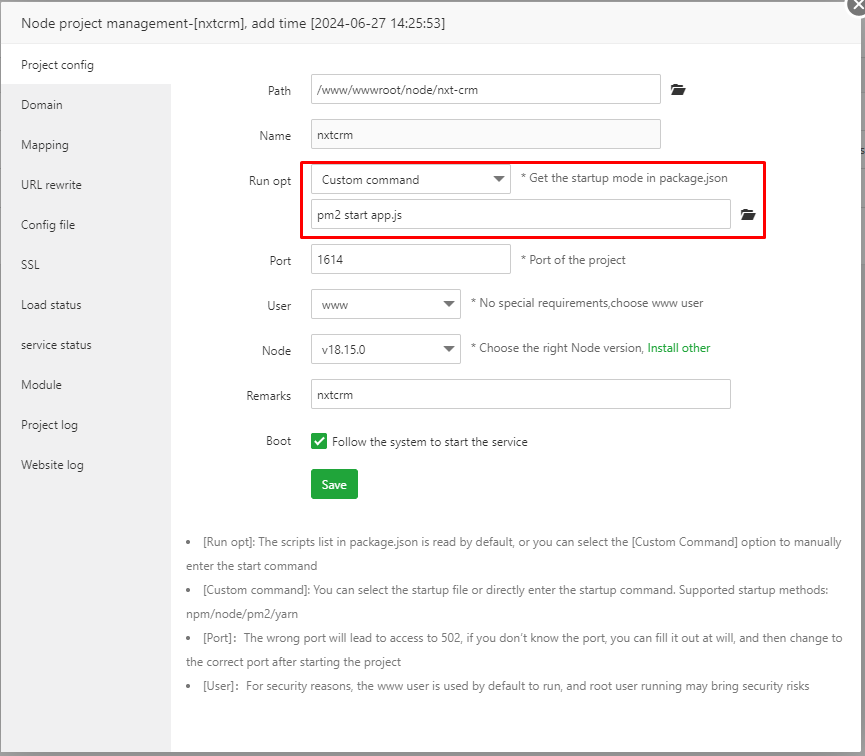
Task: Show the service status tab
Action: pos(56,345)
